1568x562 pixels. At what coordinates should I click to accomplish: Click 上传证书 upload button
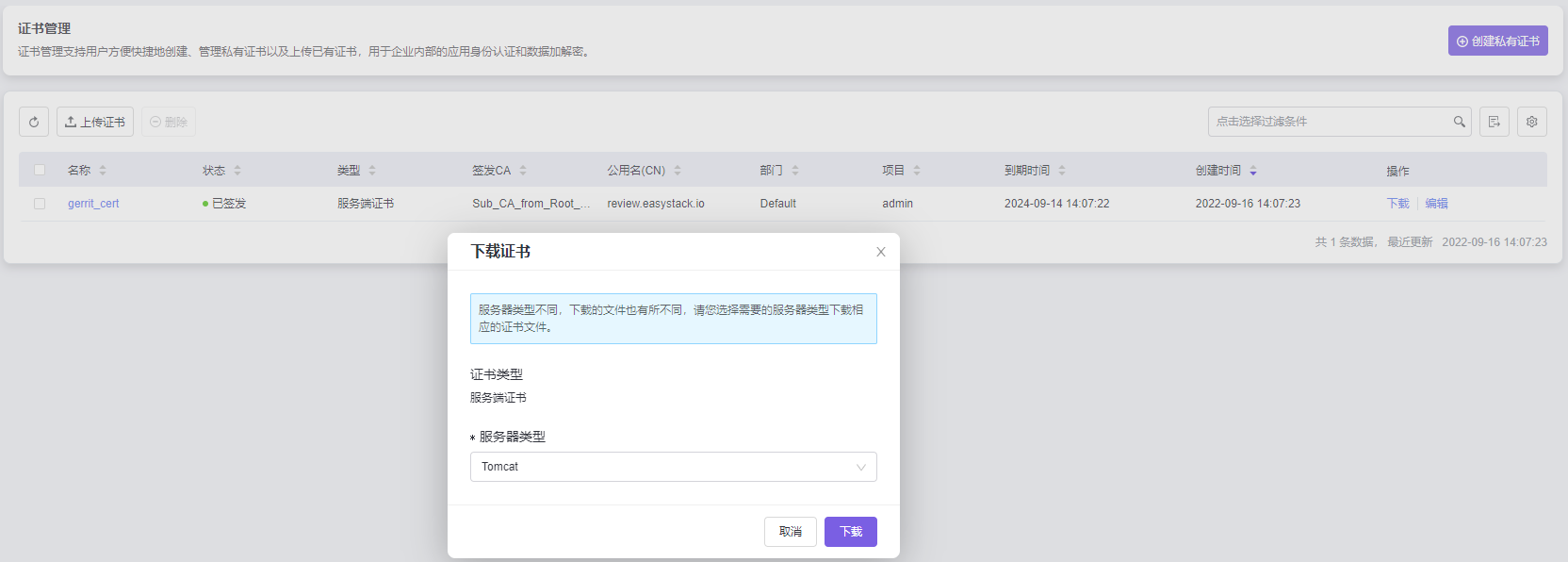[95, 122]
